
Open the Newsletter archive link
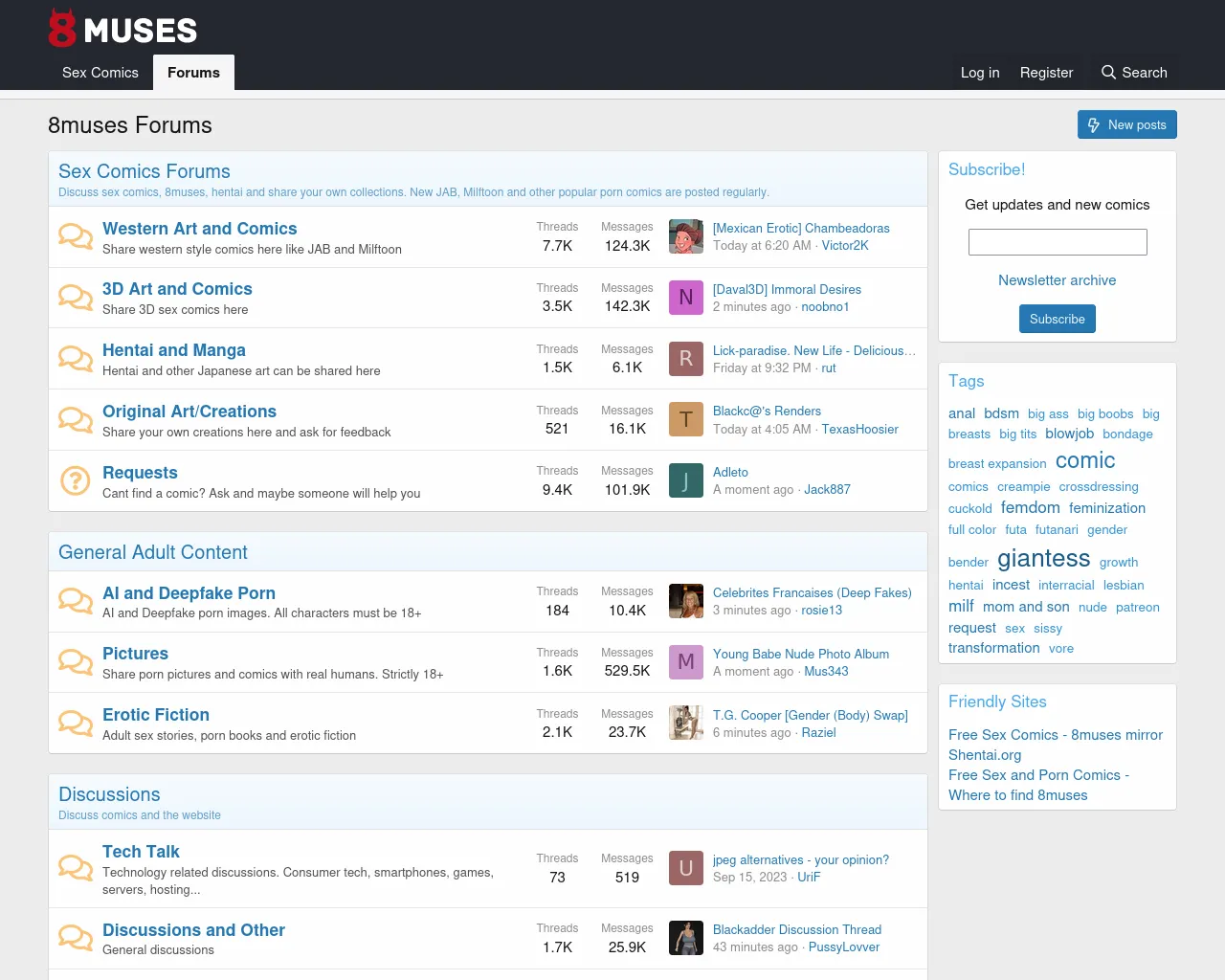pyautogui.click(x=1057, y=280)
